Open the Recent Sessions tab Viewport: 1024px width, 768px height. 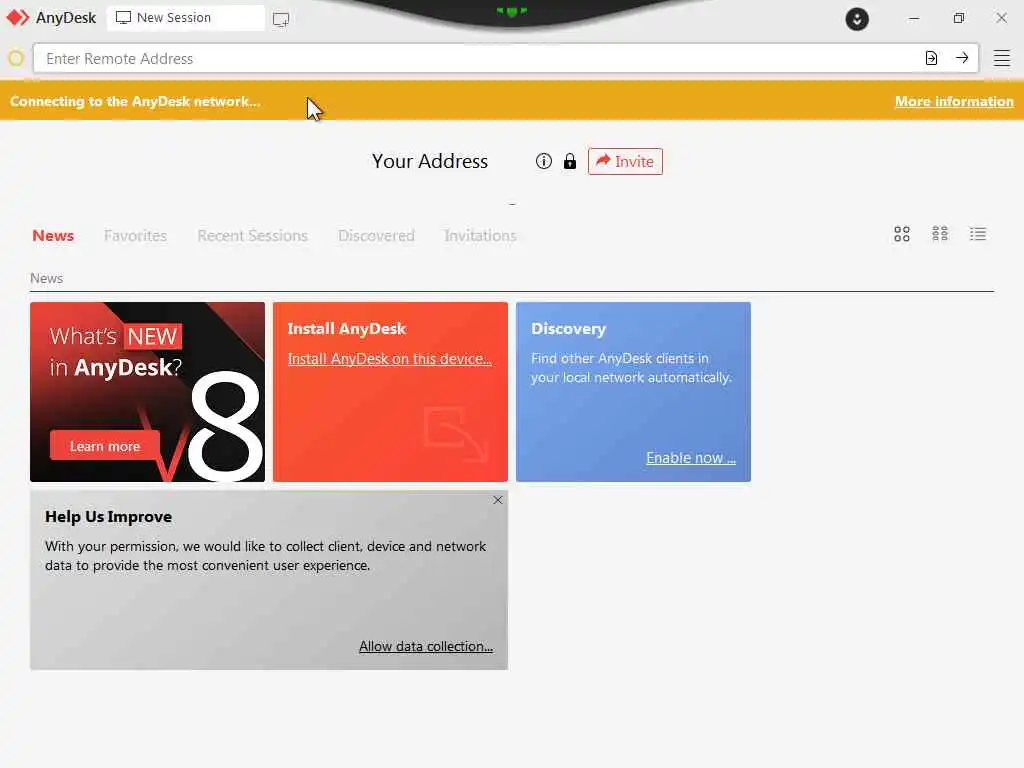252,235
